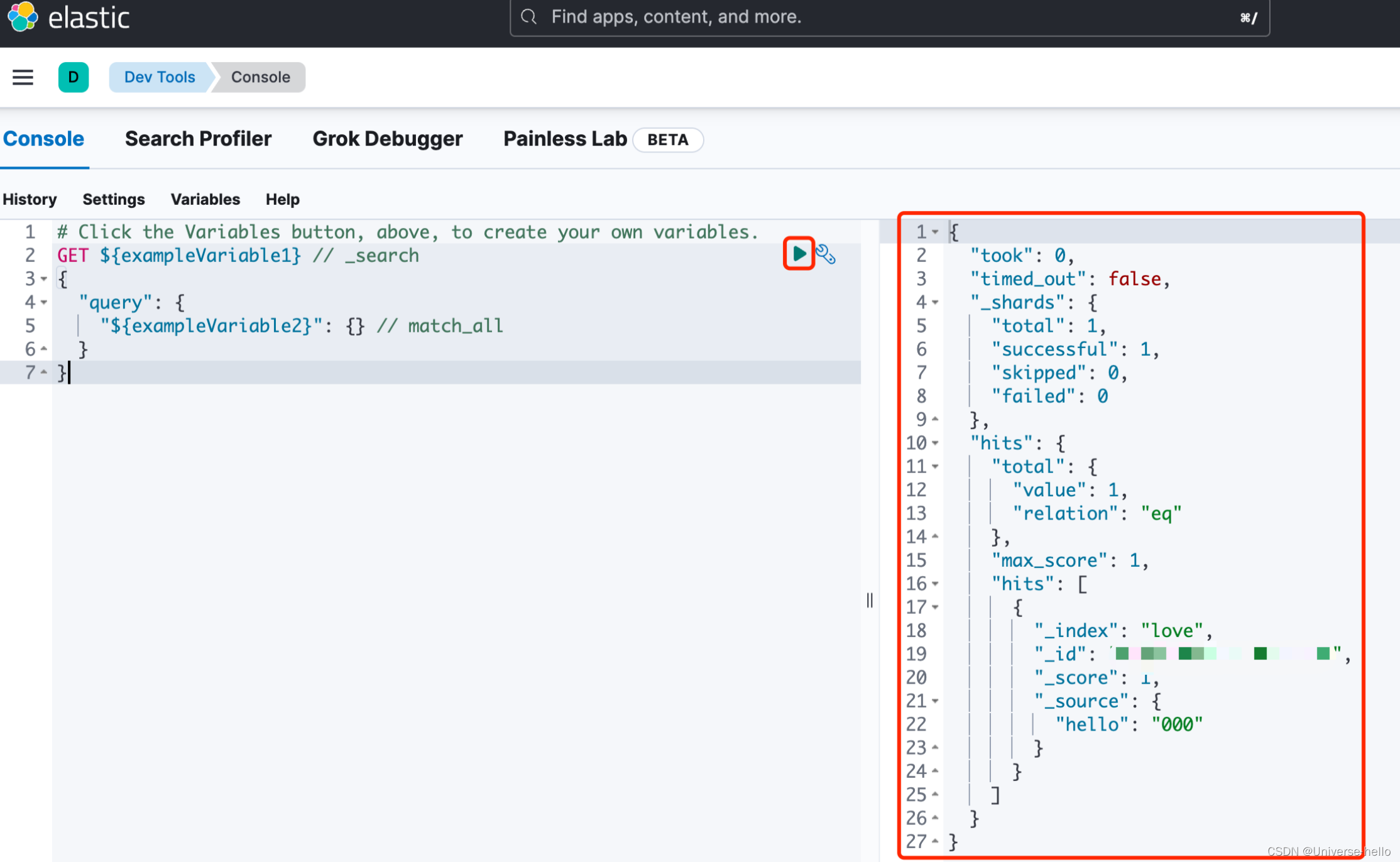This screenshot has height=862, width=1400.
Task: Open the Painless Lab BETA tab
Action: pos(564,138)
